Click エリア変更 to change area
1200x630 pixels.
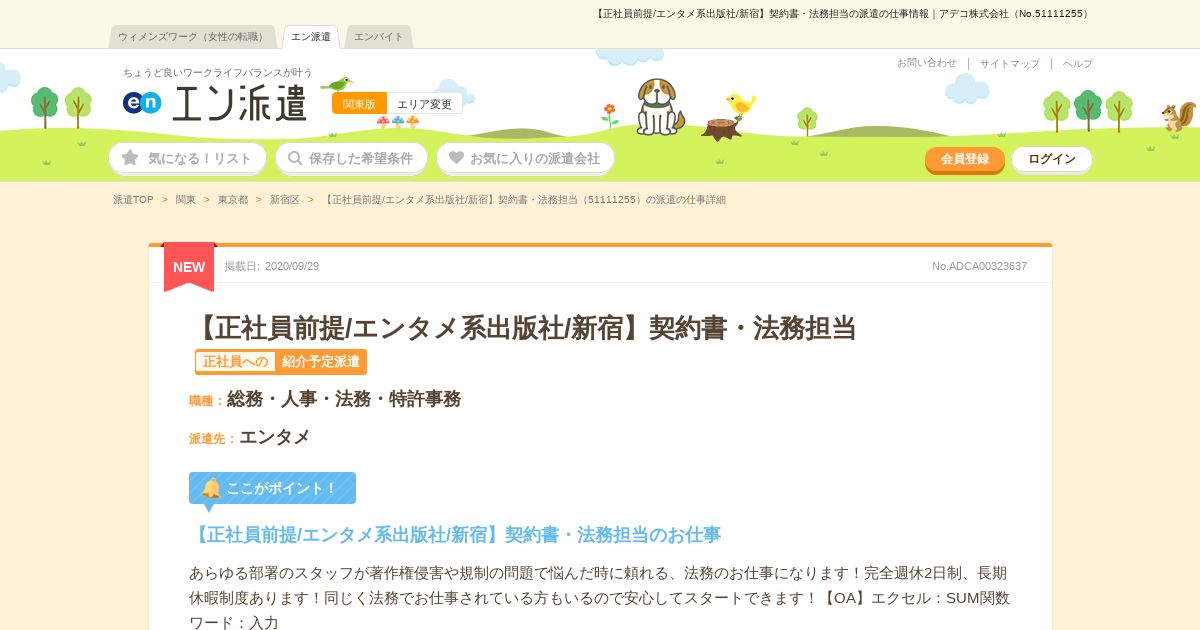(425, 104)
